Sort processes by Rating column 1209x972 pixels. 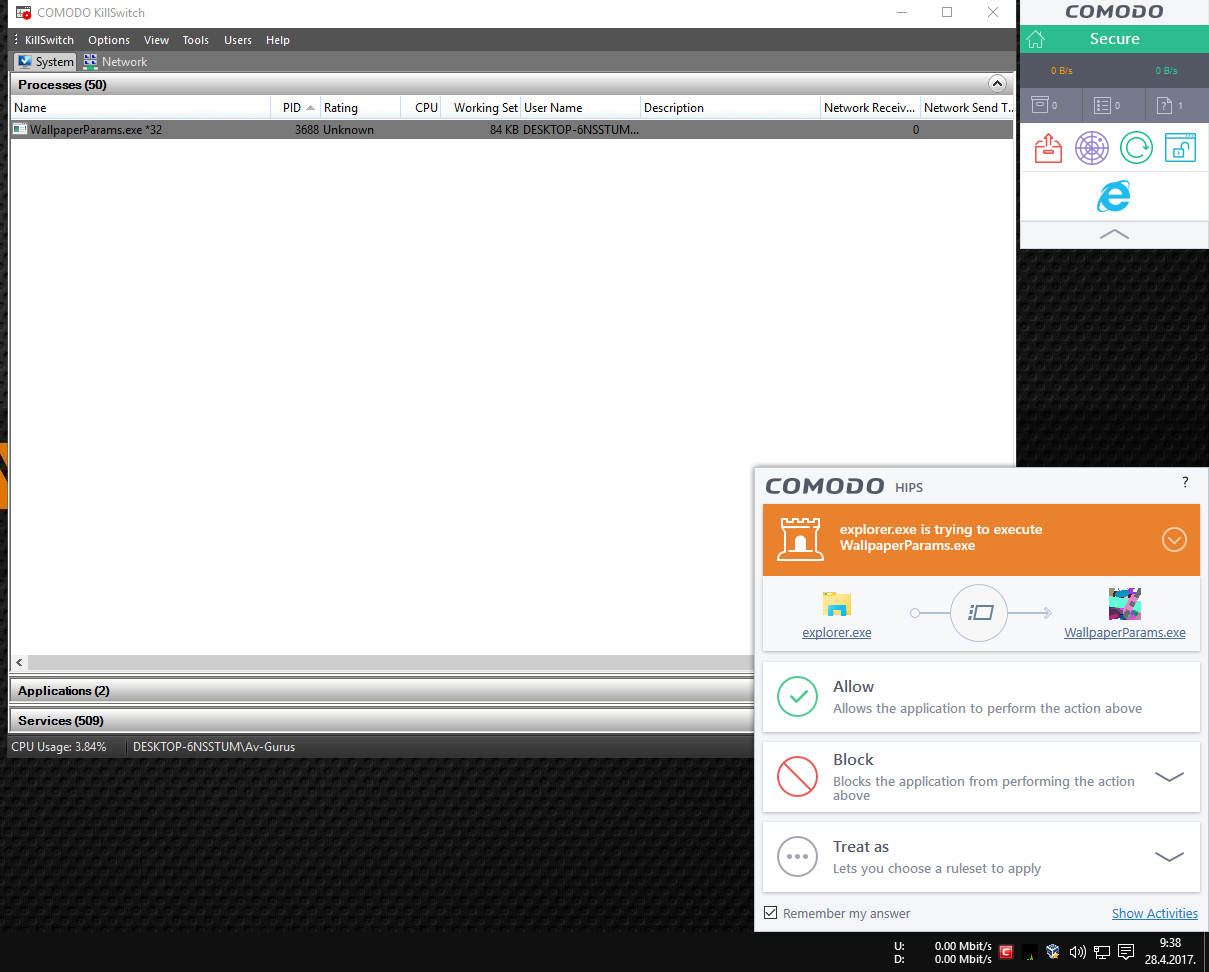[360, 107]
